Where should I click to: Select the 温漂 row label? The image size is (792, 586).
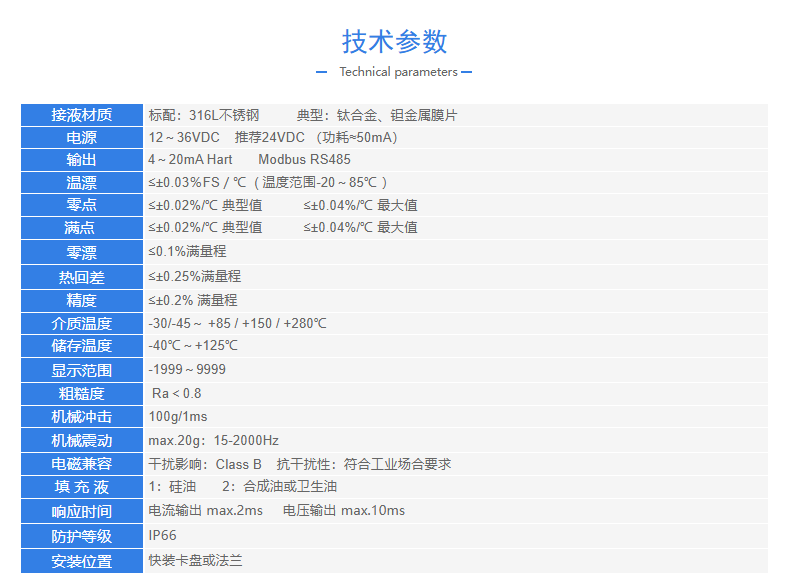coord(82,183)
